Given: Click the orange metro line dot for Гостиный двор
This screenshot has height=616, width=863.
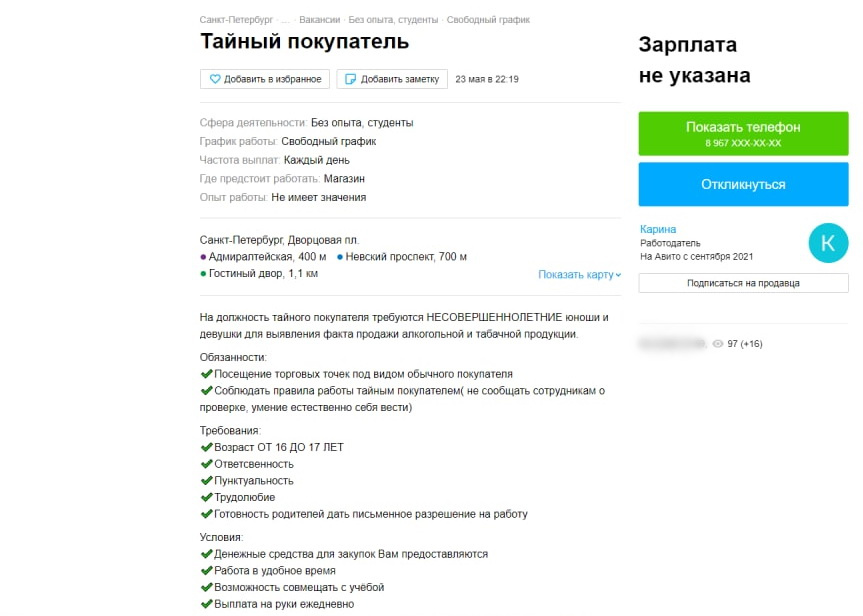Looking at the screenshot, I should pyautogui.click(x=202, y=275).
